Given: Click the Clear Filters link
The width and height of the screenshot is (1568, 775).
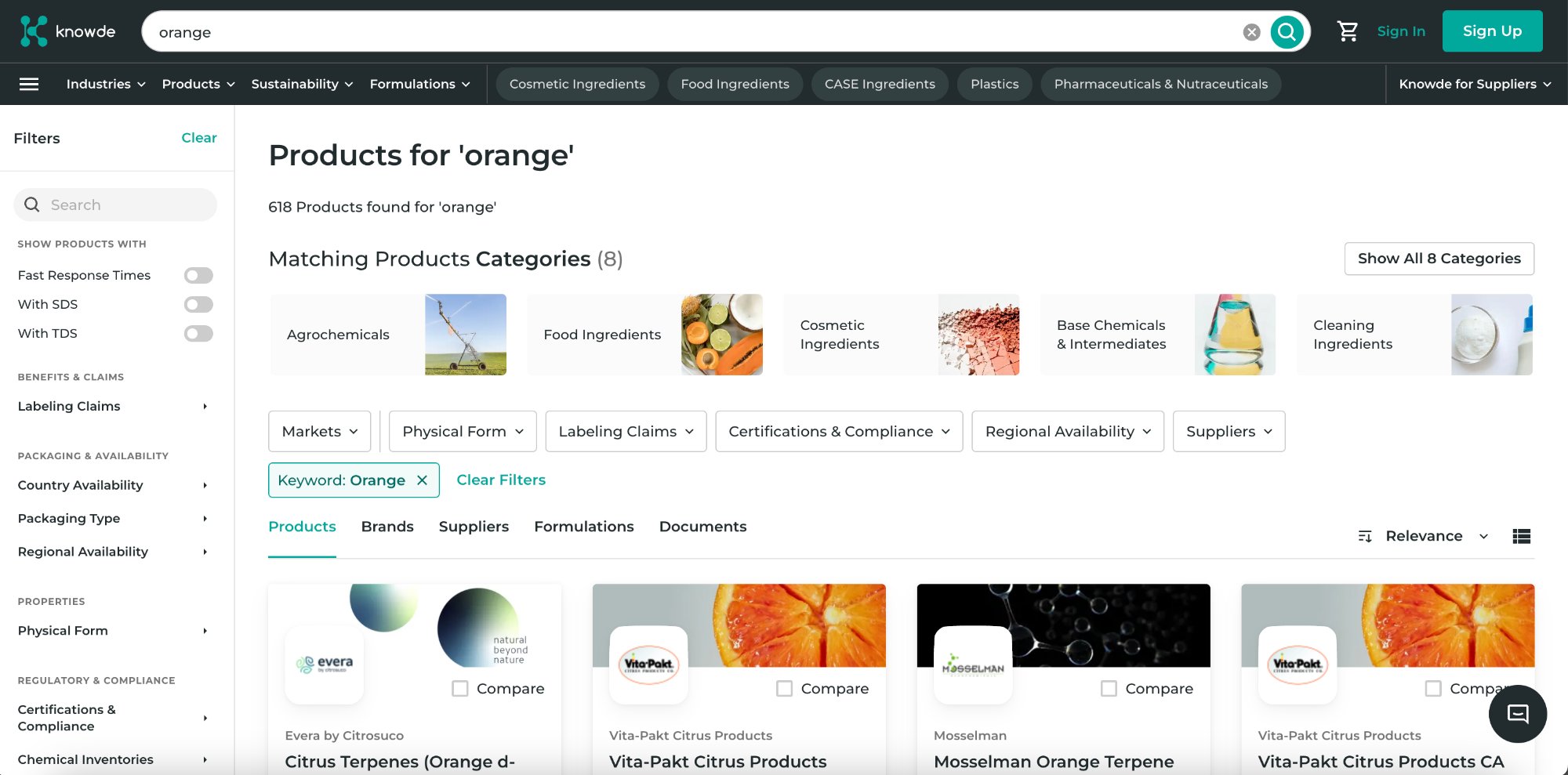Looking at the screenshot, I should point(501,480).
